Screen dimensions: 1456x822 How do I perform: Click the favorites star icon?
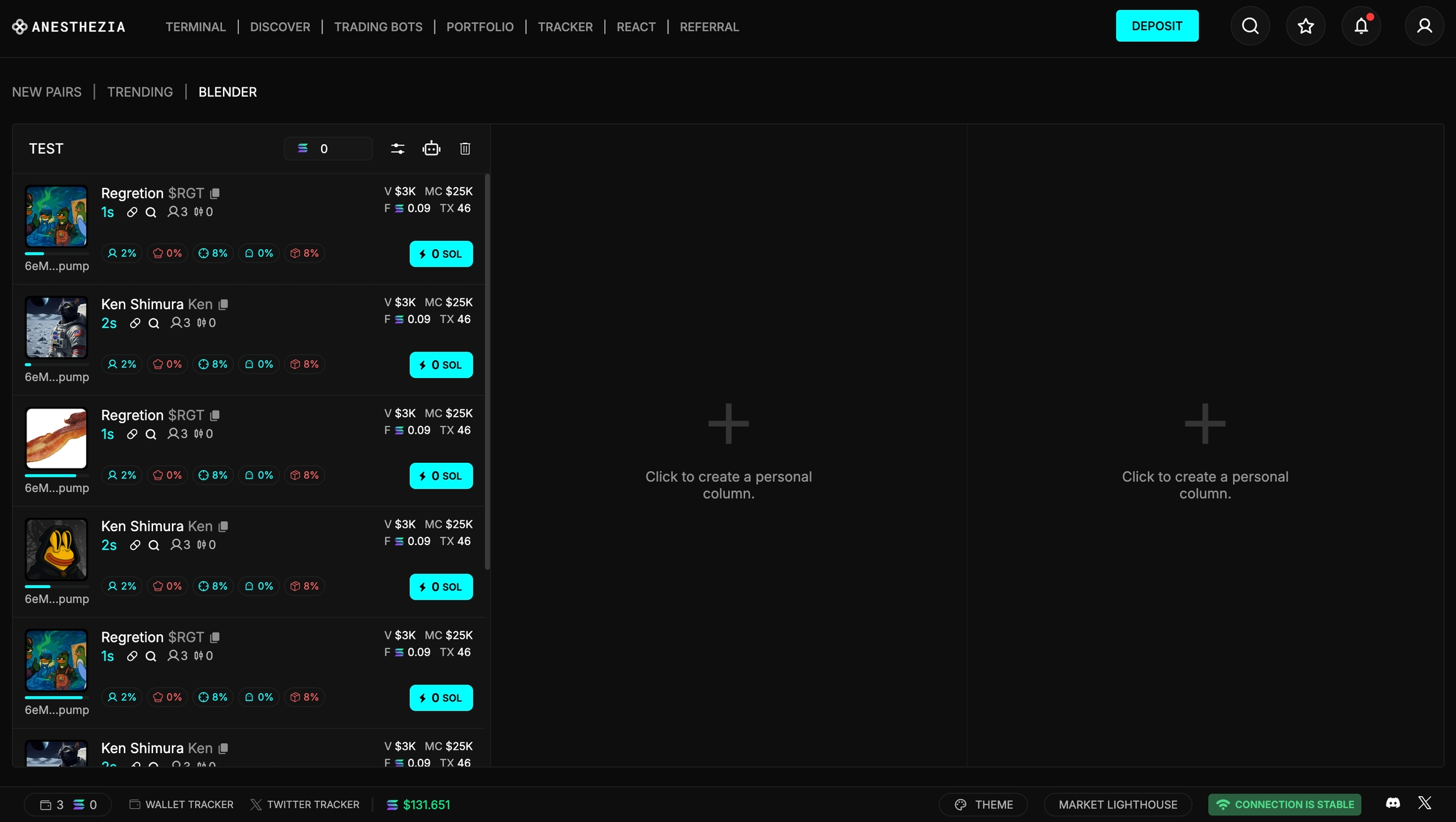point(1306,26)
